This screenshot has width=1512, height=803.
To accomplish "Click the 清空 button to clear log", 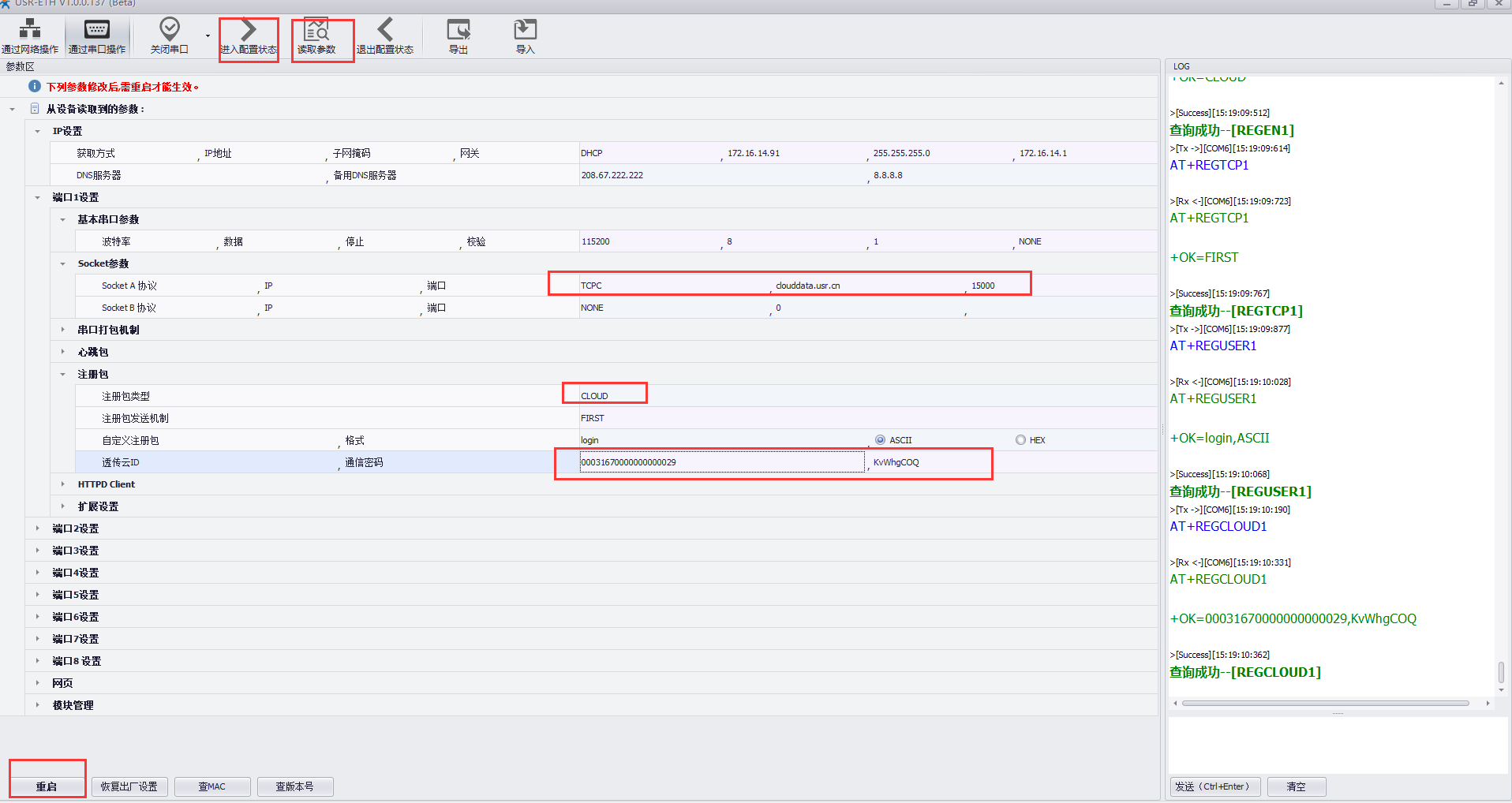I will click(x=1296, y=786).
